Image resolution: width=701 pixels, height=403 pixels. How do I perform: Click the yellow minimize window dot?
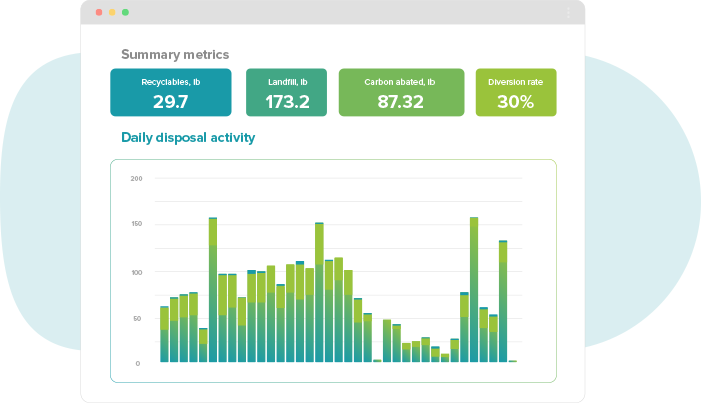[x=111, y=13]
